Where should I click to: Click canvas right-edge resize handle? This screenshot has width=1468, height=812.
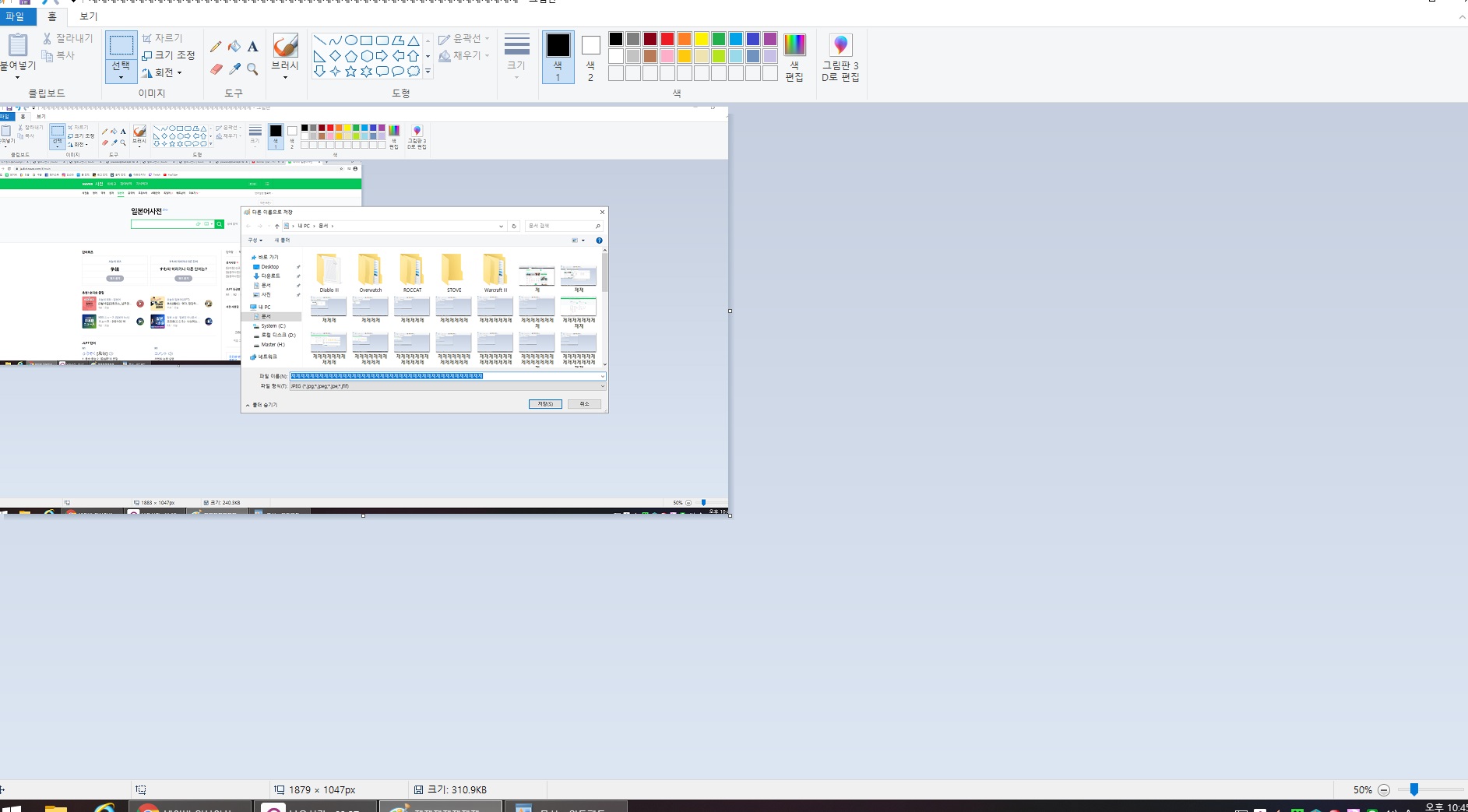730,311
